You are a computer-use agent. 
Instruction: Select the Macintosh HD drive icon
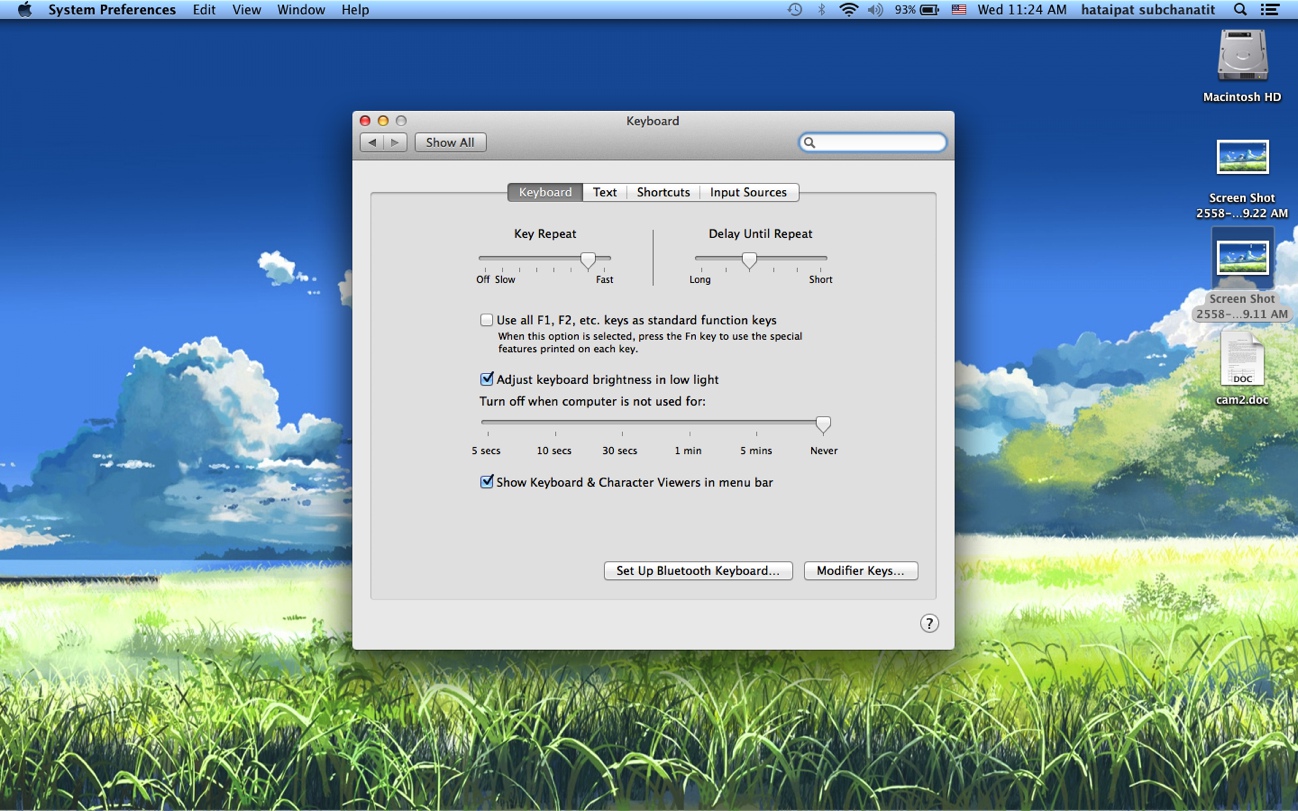tap(1242, 56)
